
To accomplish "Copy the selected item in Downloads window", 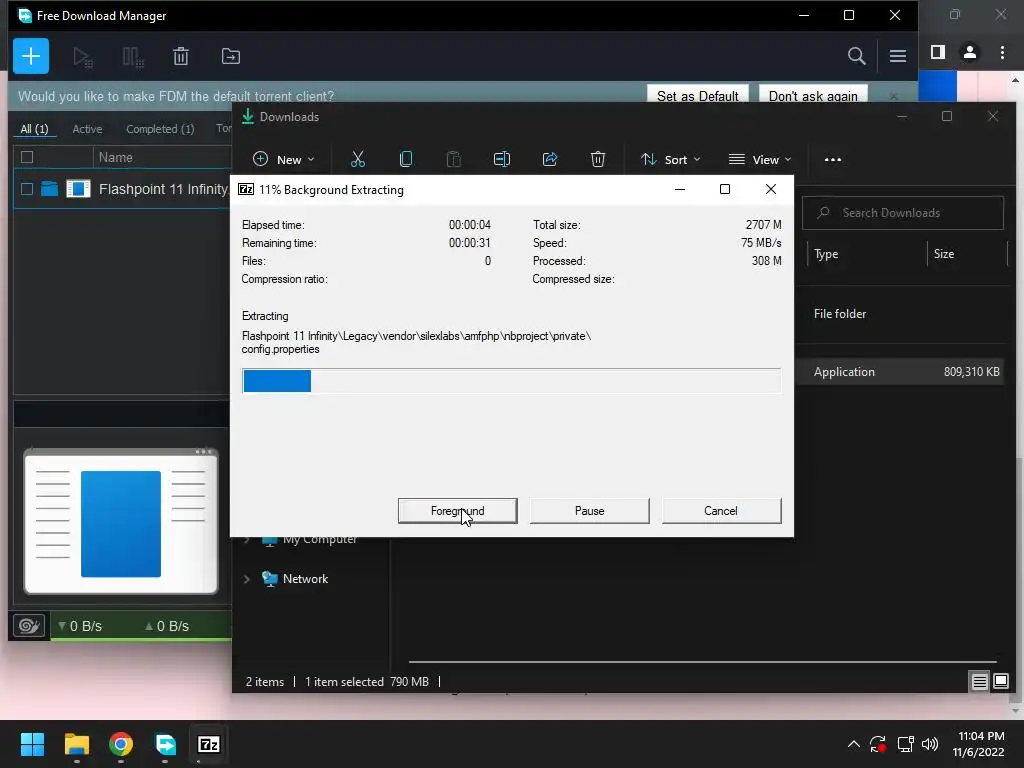I will (x=406, y=159).
